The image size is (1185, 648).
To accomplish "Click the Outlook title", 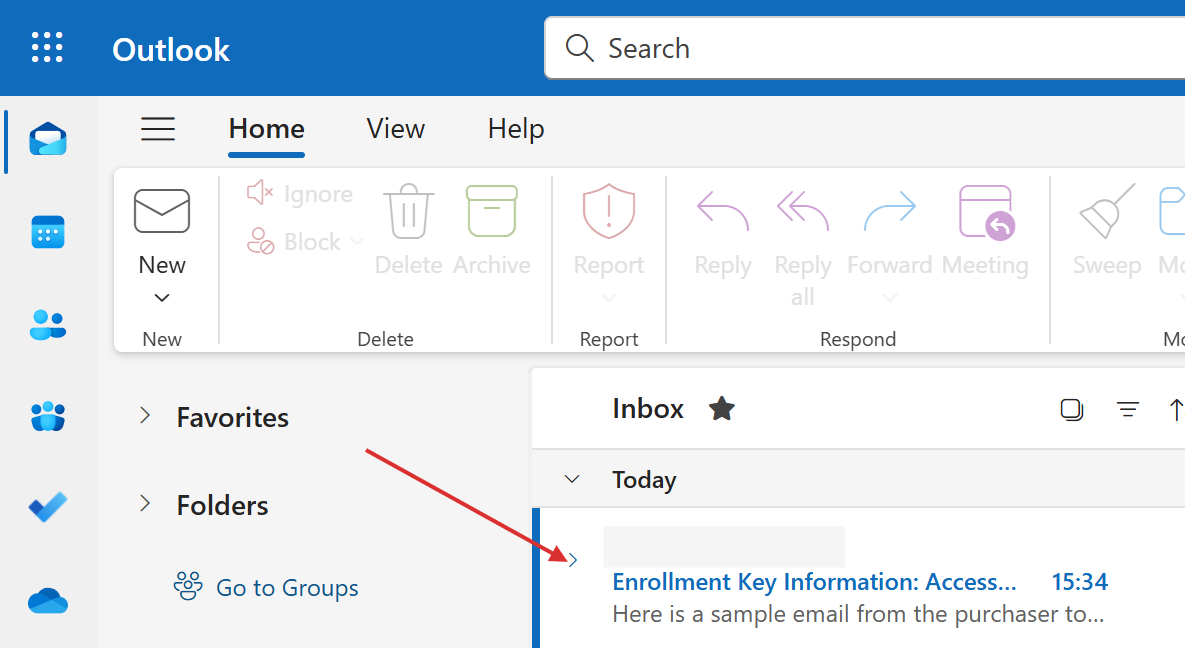I will [171, 50].
